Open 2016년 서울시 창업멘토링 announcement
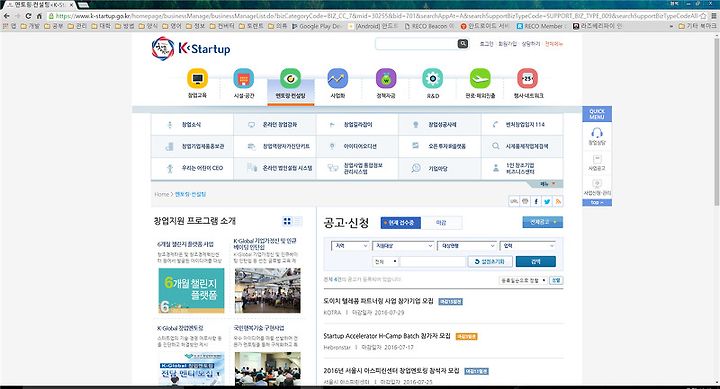This screenshot has height=389, width=720. (x=391, y=370)
